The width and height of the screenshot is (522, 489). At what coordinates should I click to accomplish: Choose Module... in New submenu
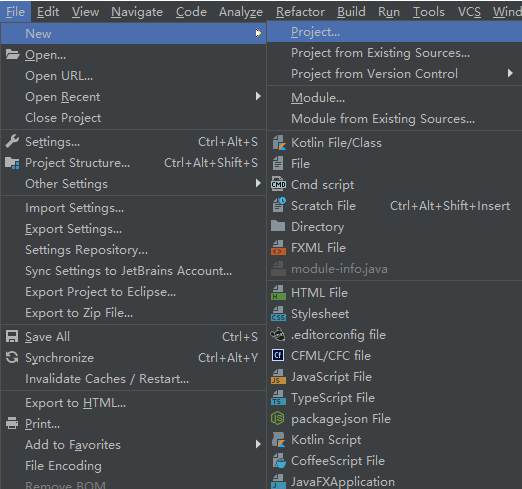395,98
